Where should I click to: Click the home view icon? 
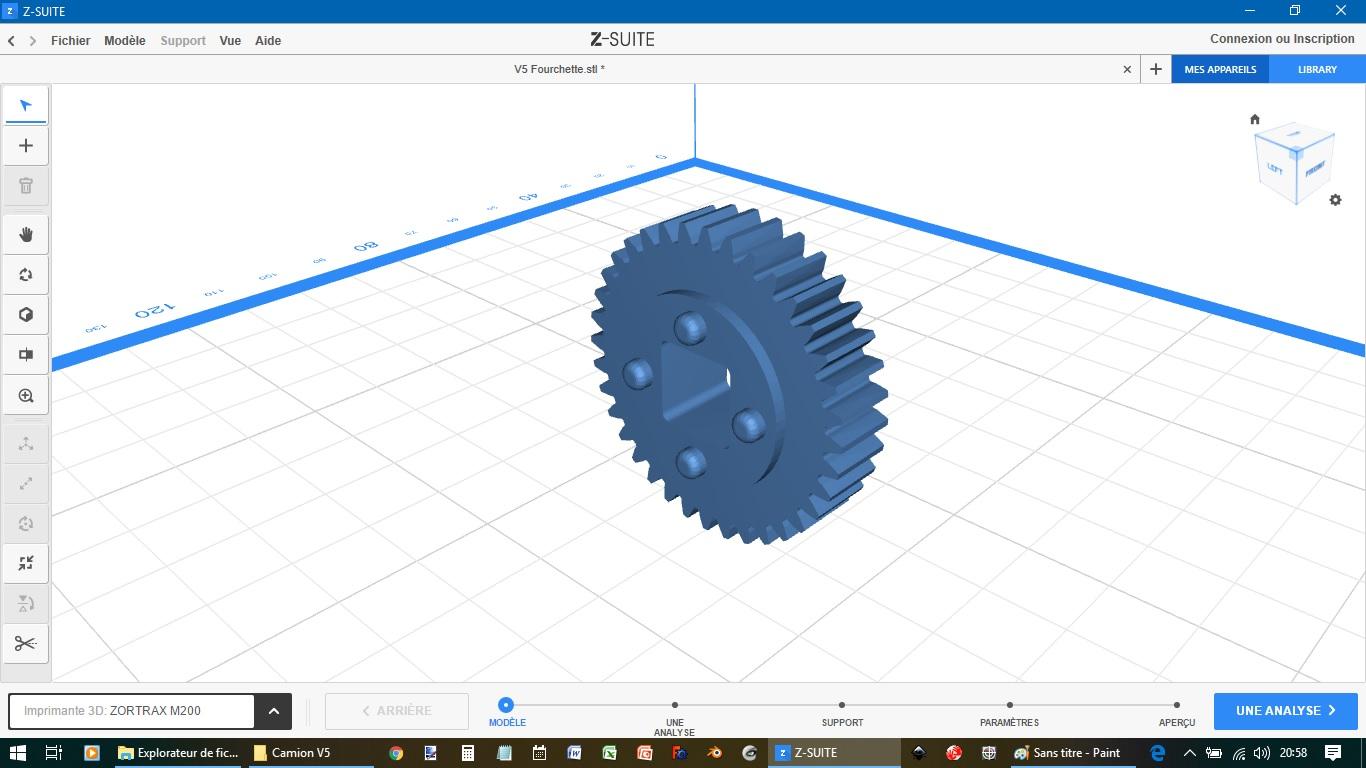coord(1255,119)
